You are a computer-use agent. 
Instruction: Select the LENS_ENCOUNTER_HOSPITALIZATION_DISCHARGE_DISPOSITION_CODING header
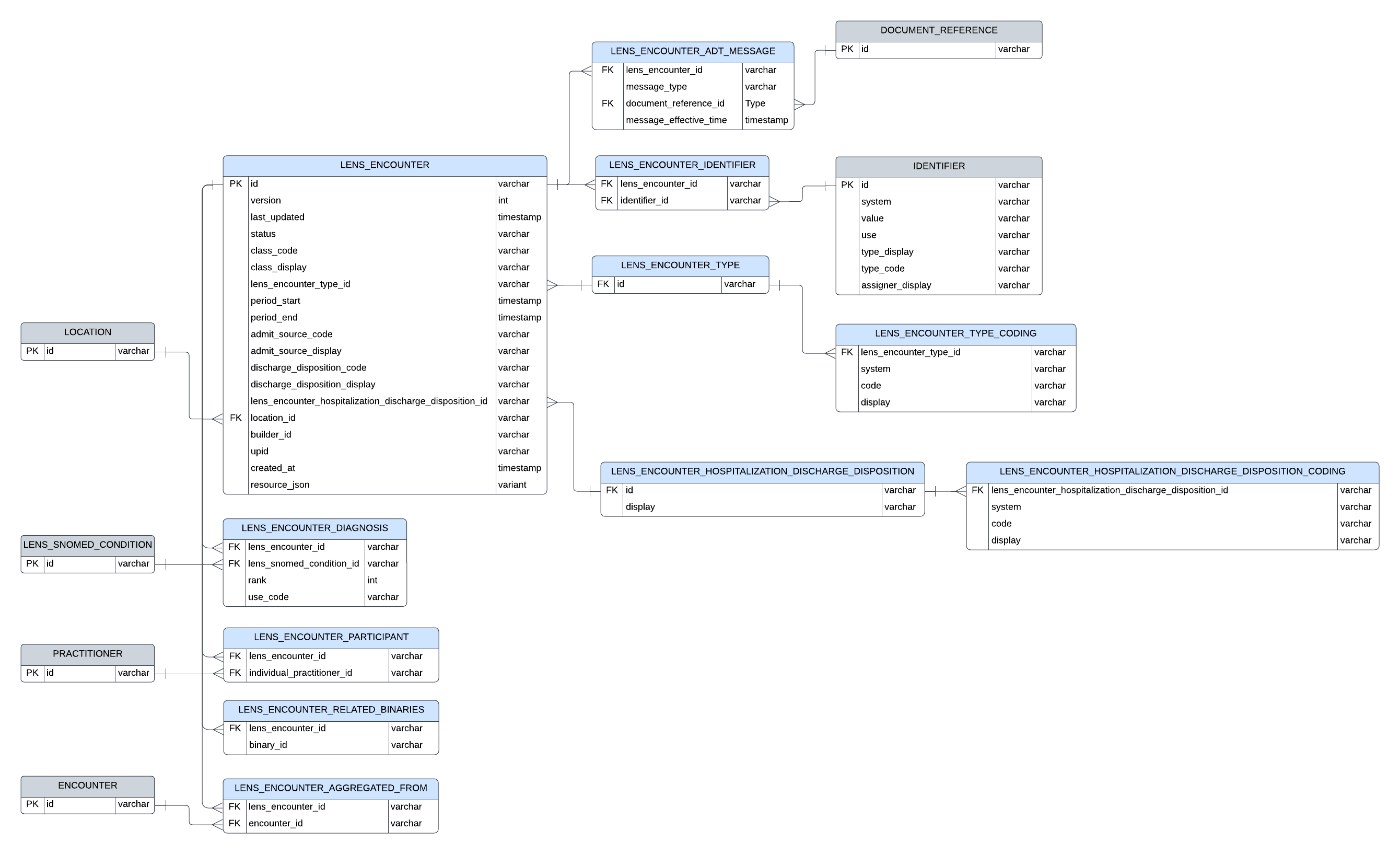[x=1172, y=472]
